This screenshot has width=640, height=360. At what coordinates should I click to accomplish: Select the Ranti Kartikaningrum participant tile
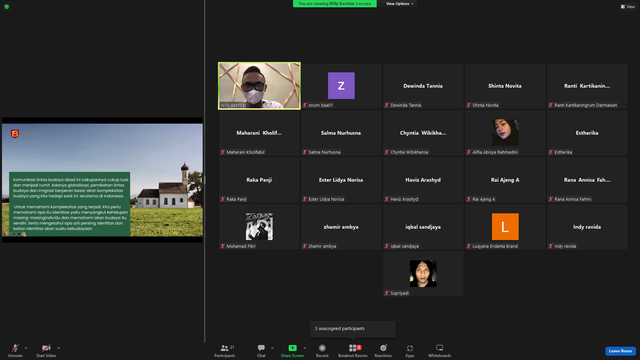pyautogui.click(x=587, y=86)
